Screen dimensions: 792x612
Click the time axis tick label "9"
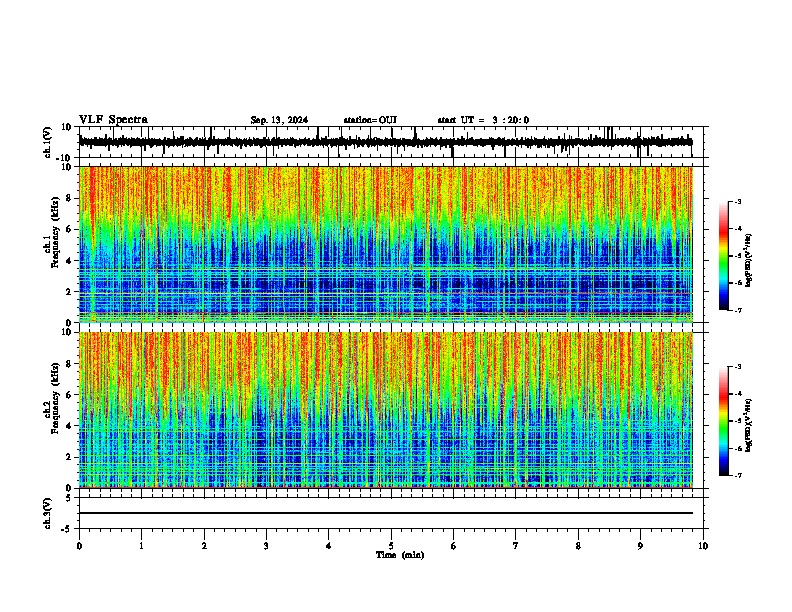pos(640,546)
